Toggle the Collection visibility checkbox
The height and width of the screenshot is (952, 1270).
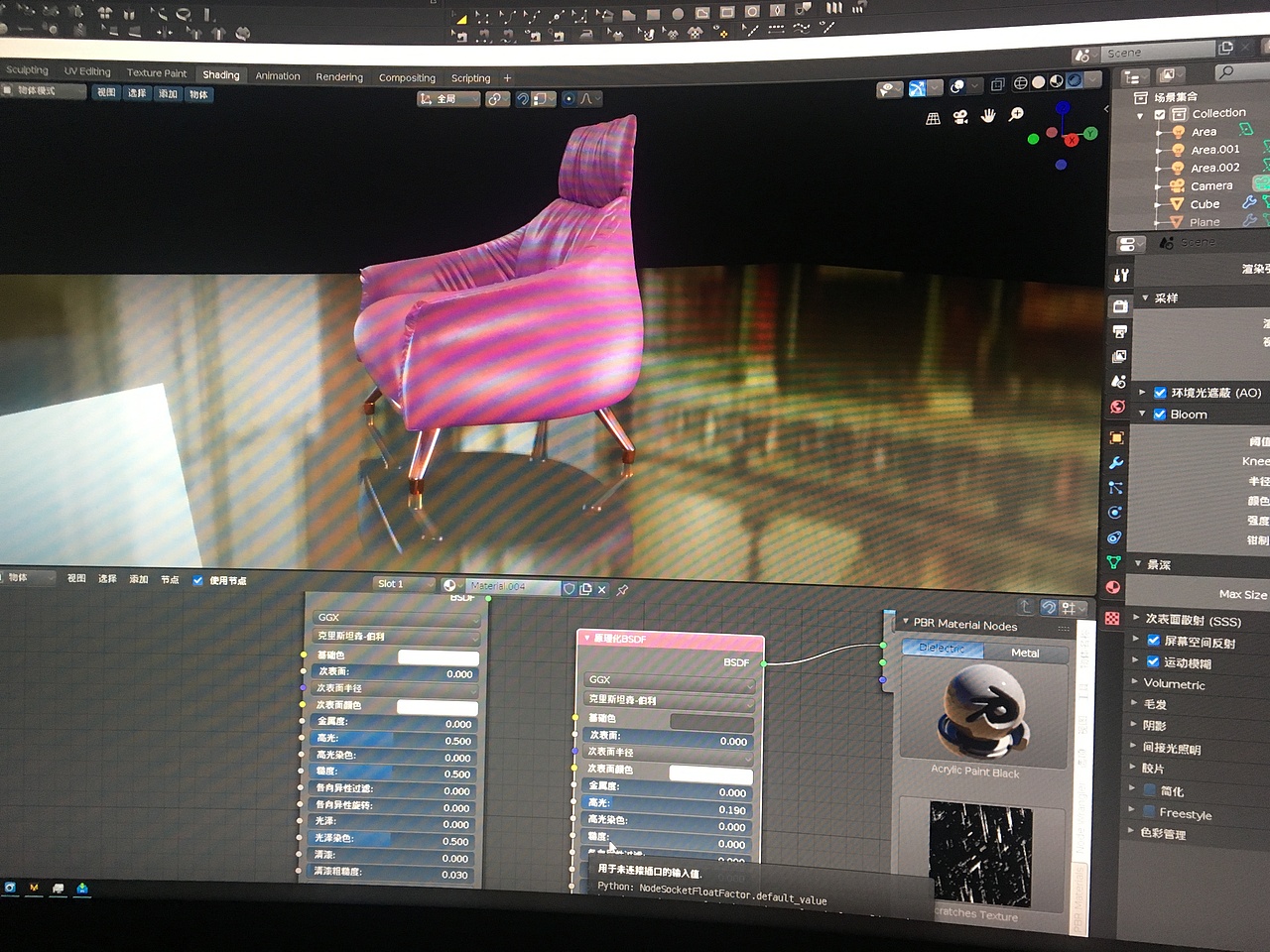(x=1160, y=115)
